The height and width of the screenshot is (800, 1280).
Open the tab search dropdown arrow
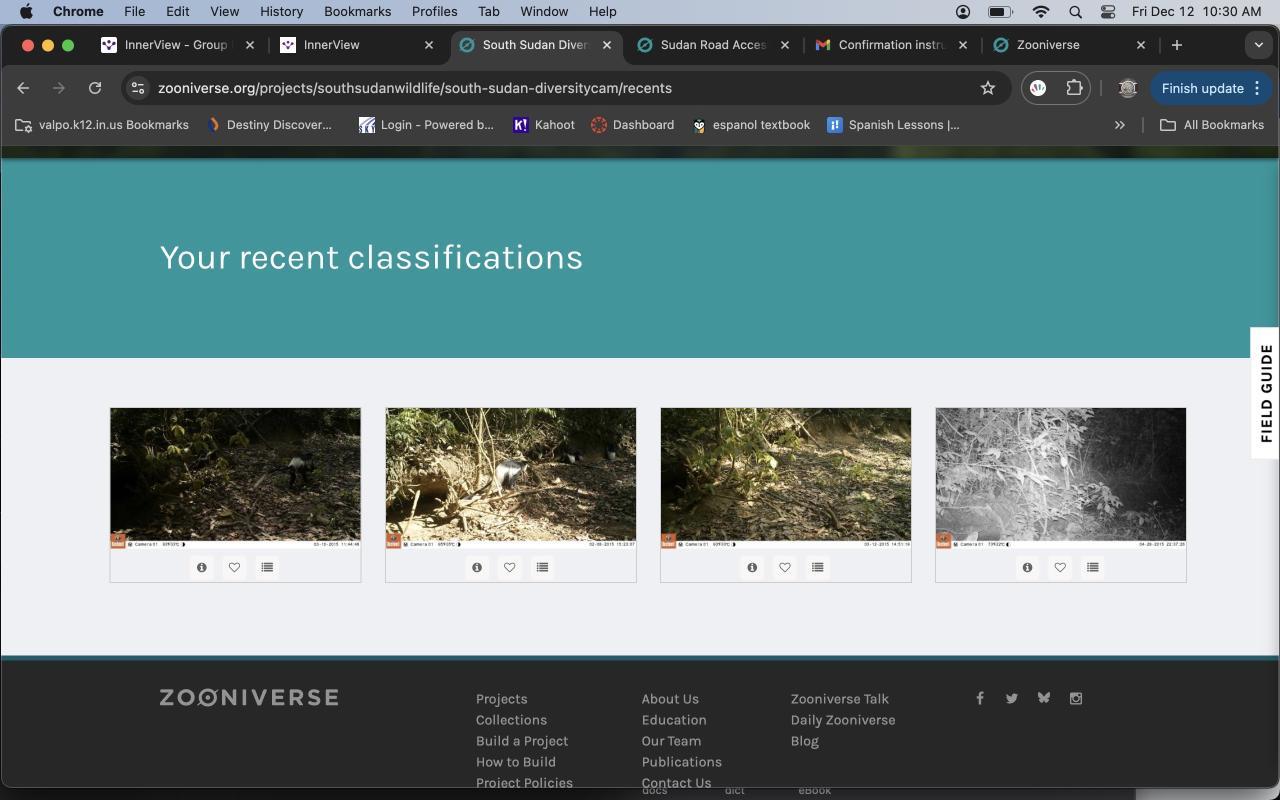[x=1258, y=45]
